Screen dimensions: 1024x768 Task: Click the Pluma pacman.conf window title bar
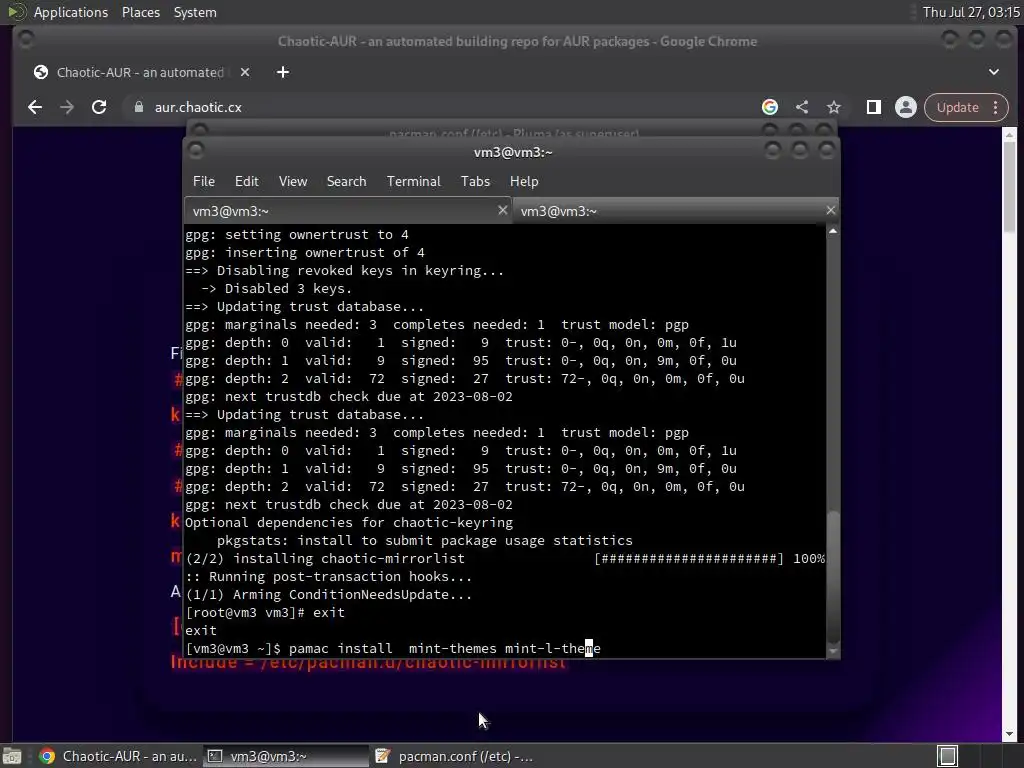513,130
